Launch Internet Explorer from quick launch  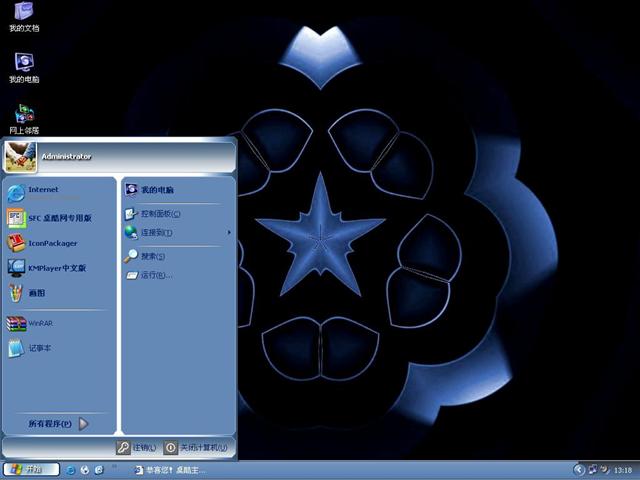coord(71,470)
